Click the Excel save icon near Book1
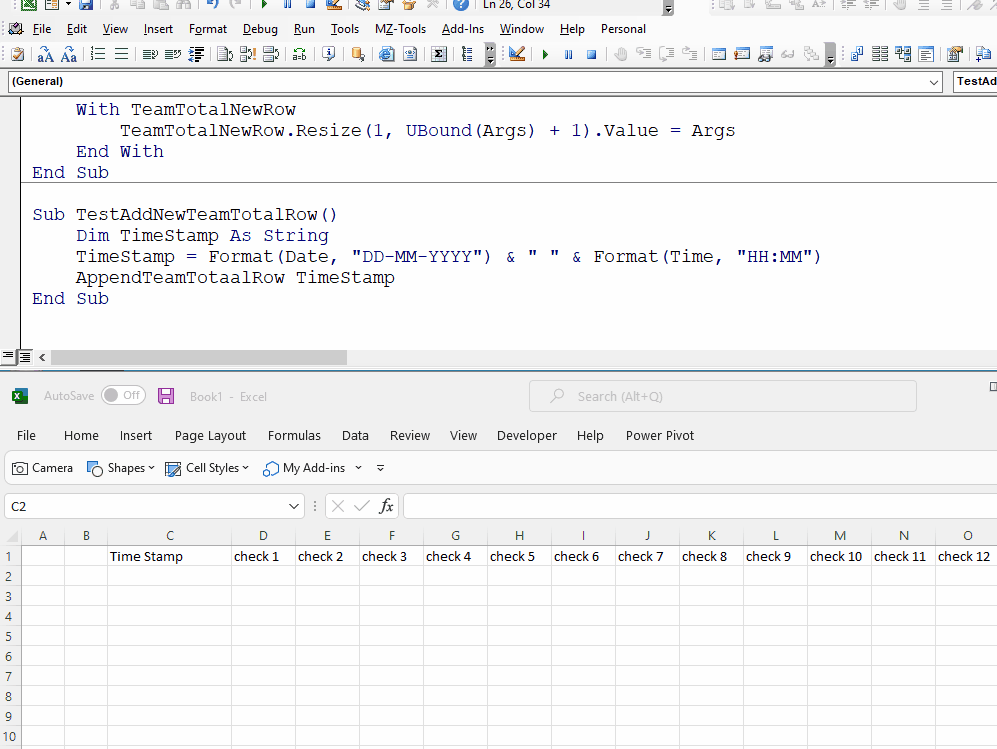The width and height of the screenshot is (997, 749). click(x=166, y=396)
